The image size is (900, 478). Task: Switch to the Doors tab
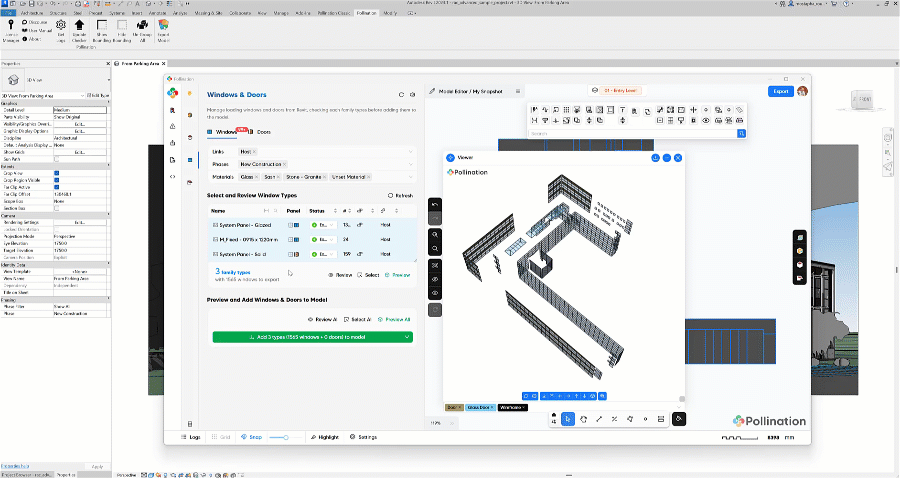pos(262,132)
